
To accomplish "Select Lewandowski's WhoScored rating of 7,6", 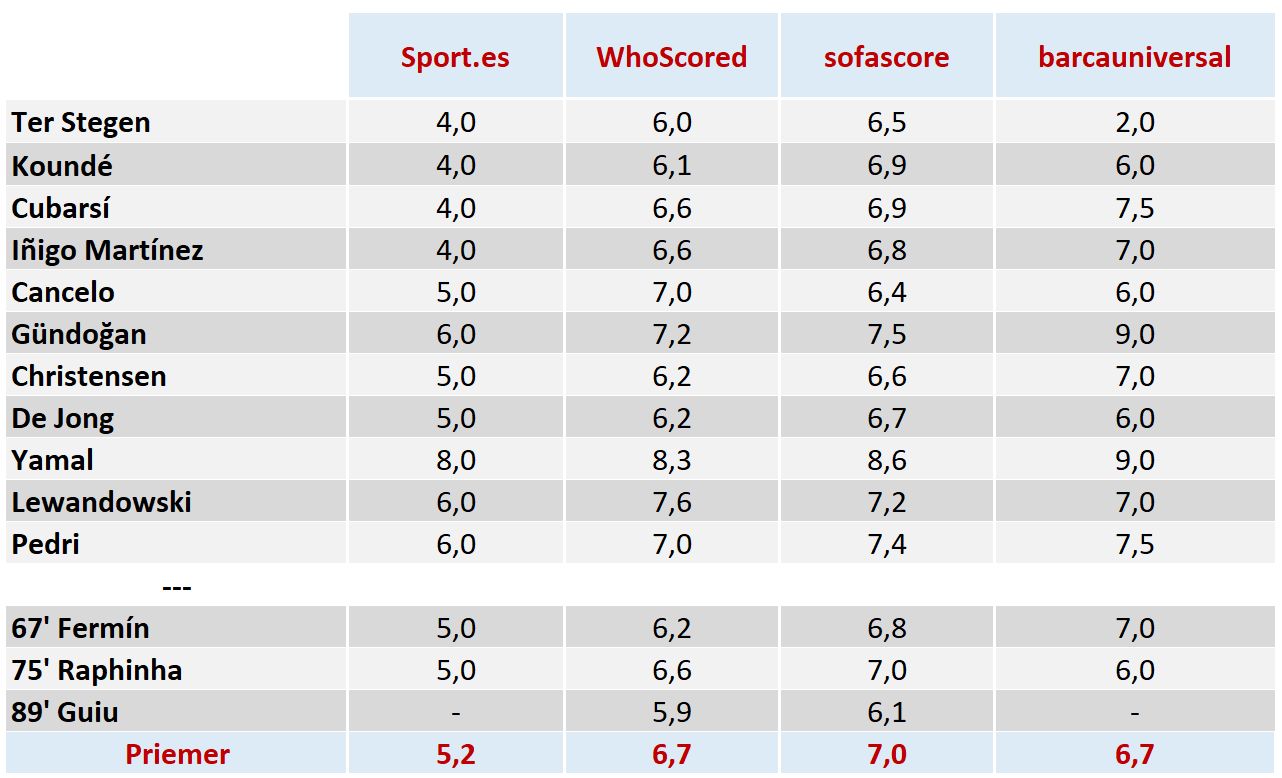I will 671,502.
